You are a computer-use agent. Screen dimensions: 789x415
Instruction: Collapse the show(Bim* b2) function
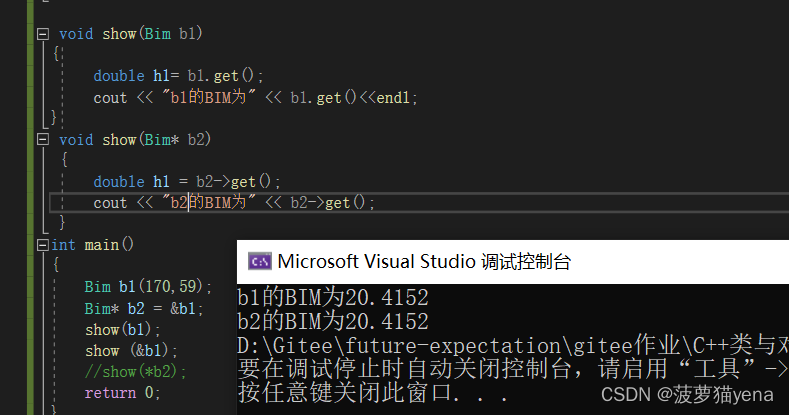(x=43, y=139)
